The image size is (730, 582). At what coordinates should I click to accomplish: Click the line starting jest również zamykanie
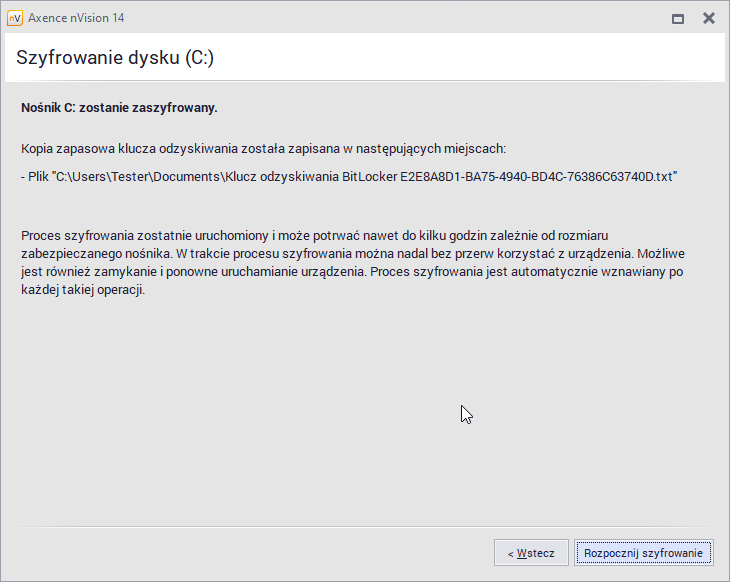[352, 272]
